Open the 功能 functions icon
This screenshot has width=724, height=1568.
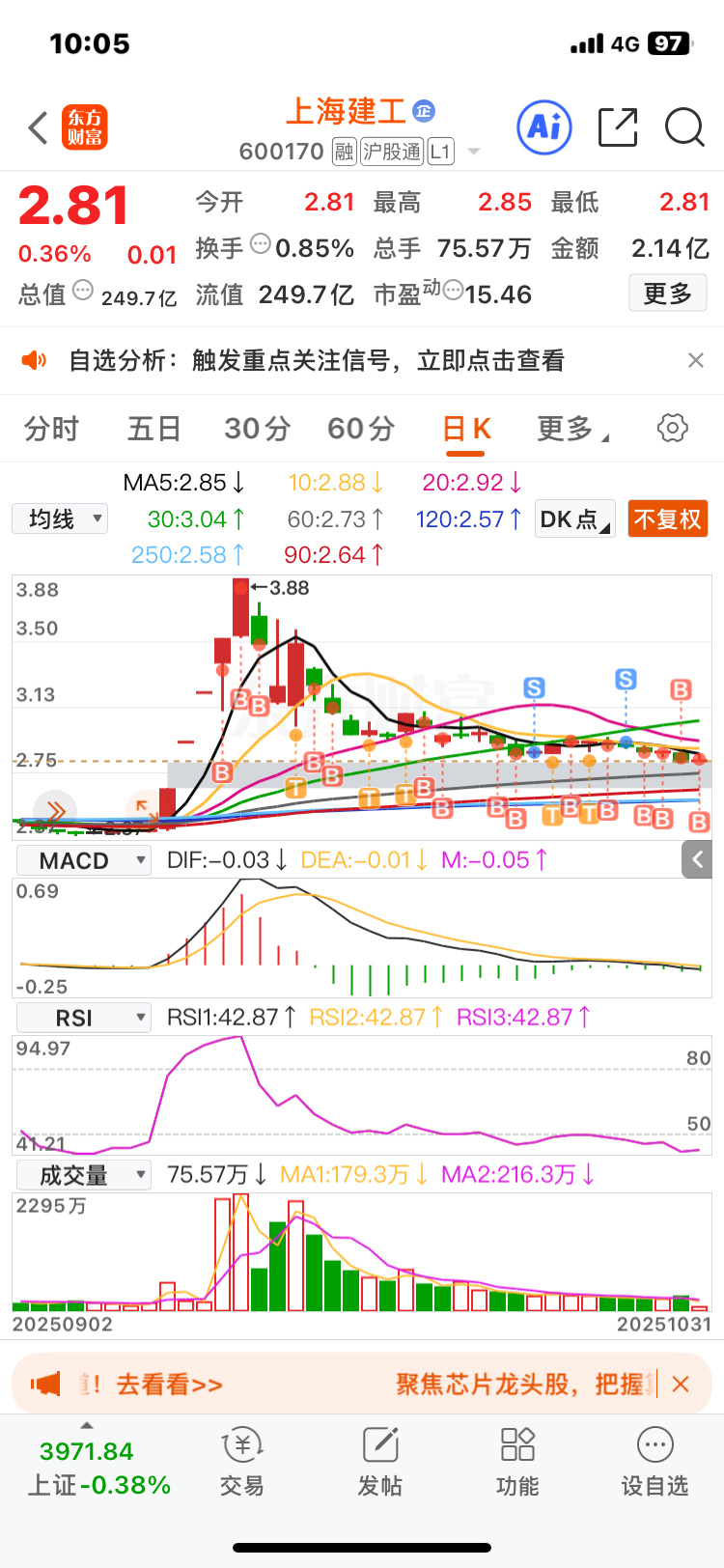517,1463
